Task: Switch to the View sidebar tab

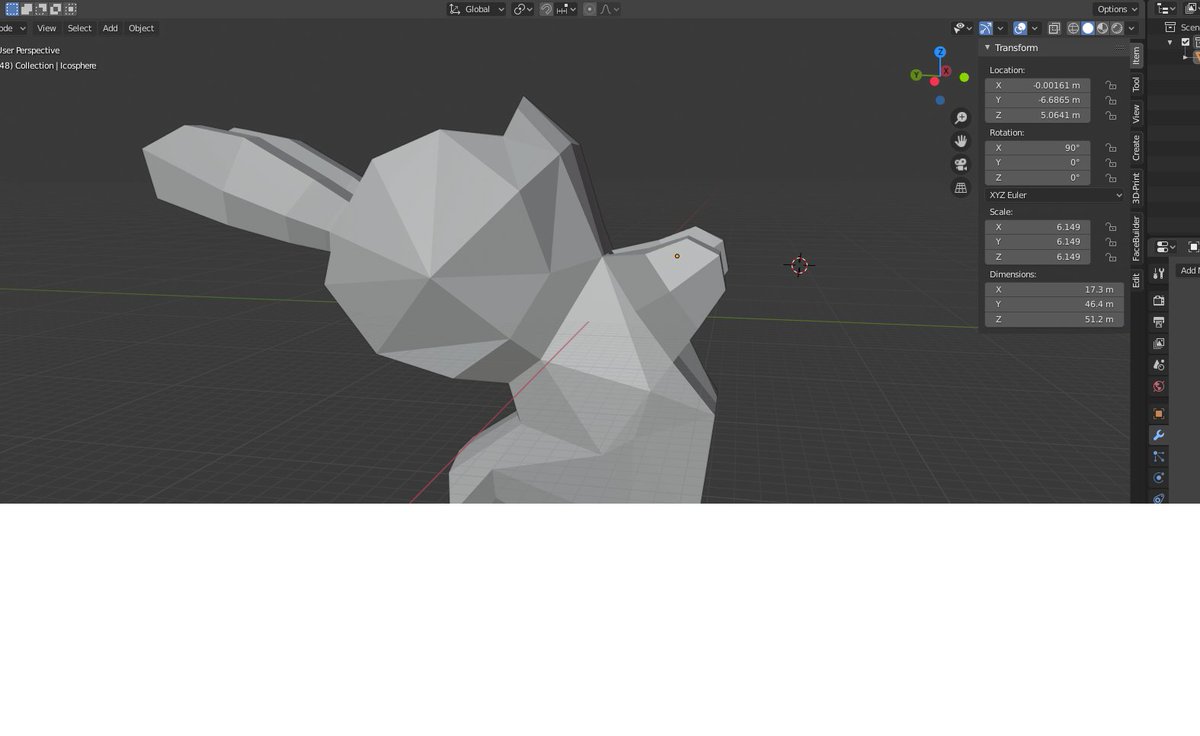Action: 1136,114
